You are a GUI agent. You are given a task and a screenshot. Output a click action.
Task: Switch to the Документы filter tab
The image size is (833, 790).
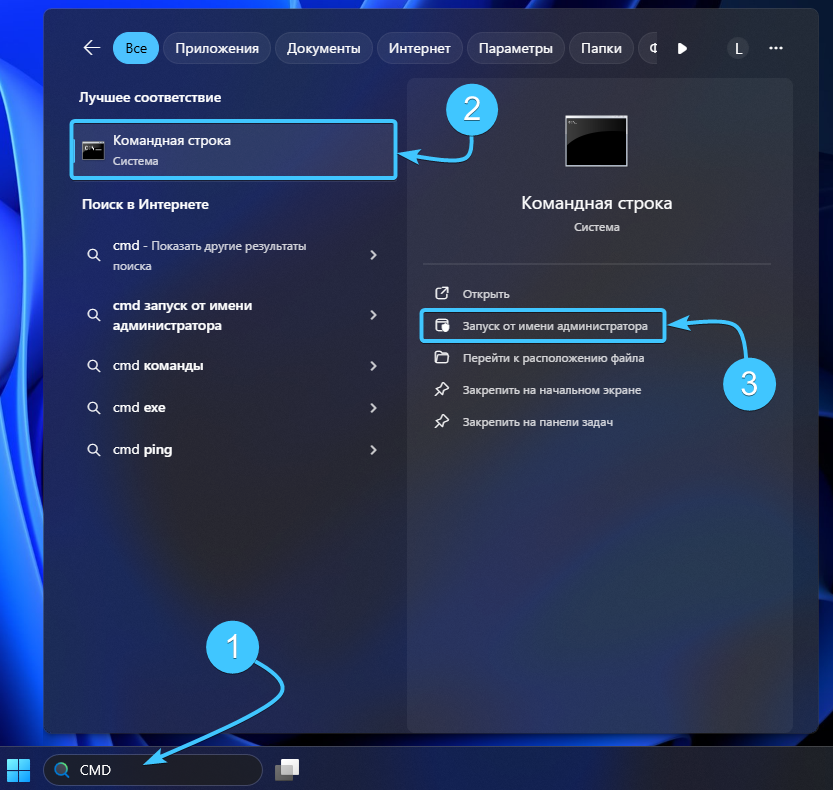tap(323, 48)
